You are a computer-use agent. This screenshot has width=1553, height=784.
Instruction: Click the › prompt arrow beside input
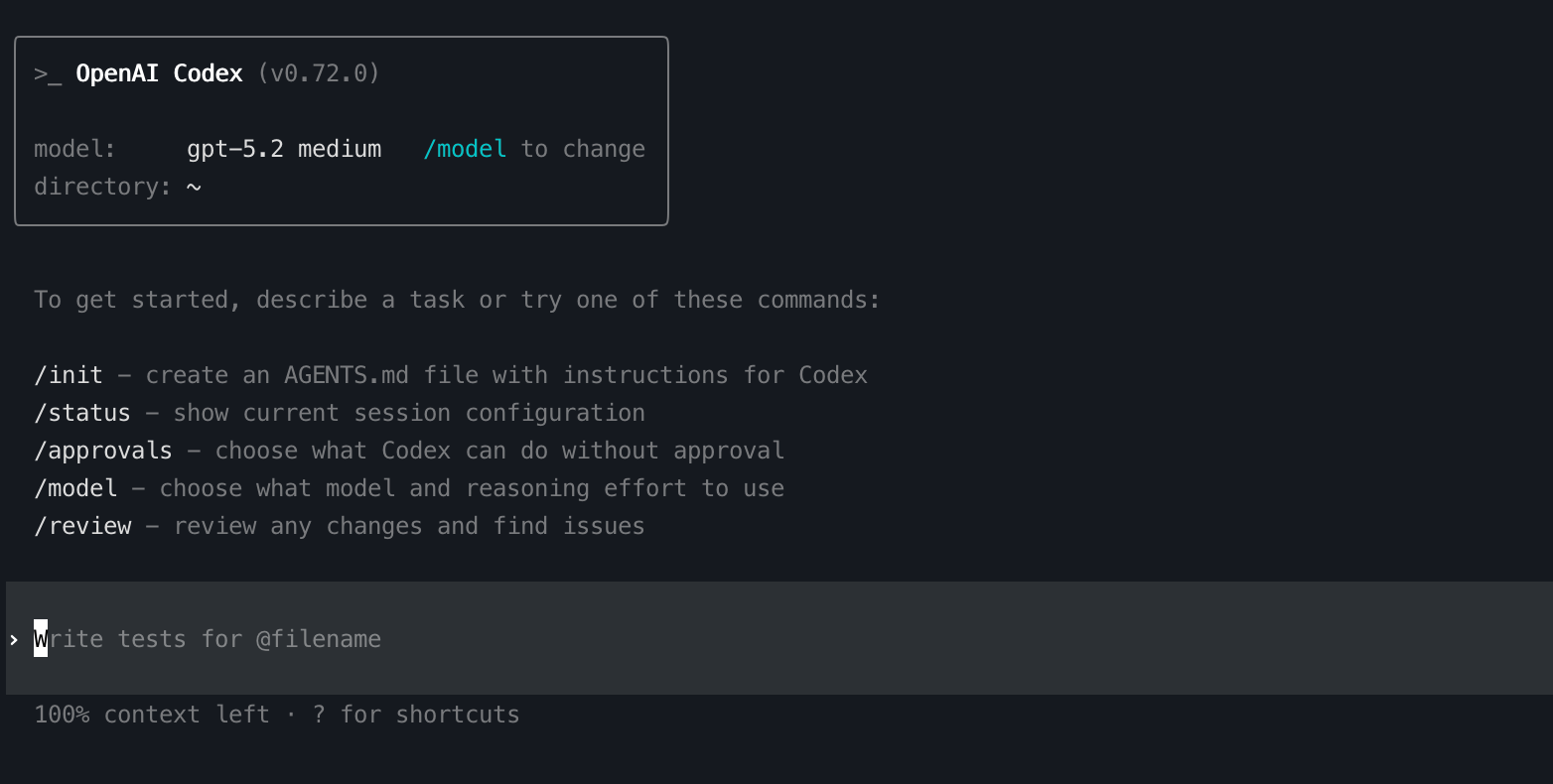[x=14, y=639]
